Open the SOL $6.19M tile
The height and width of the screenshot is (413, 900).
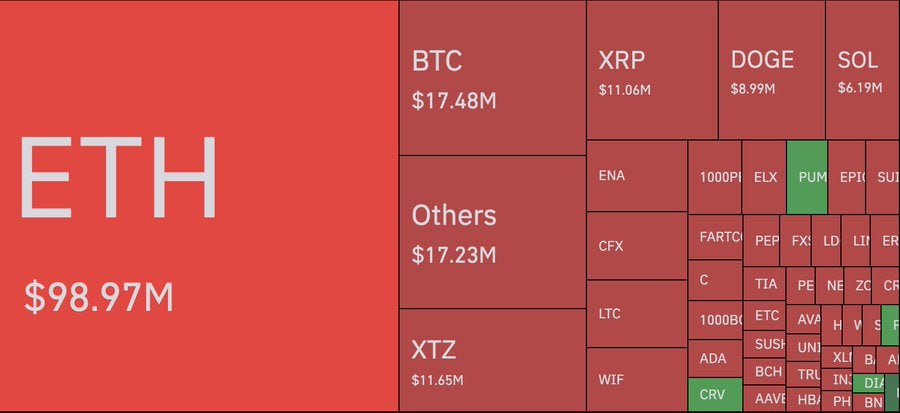[x=863, y=70]
